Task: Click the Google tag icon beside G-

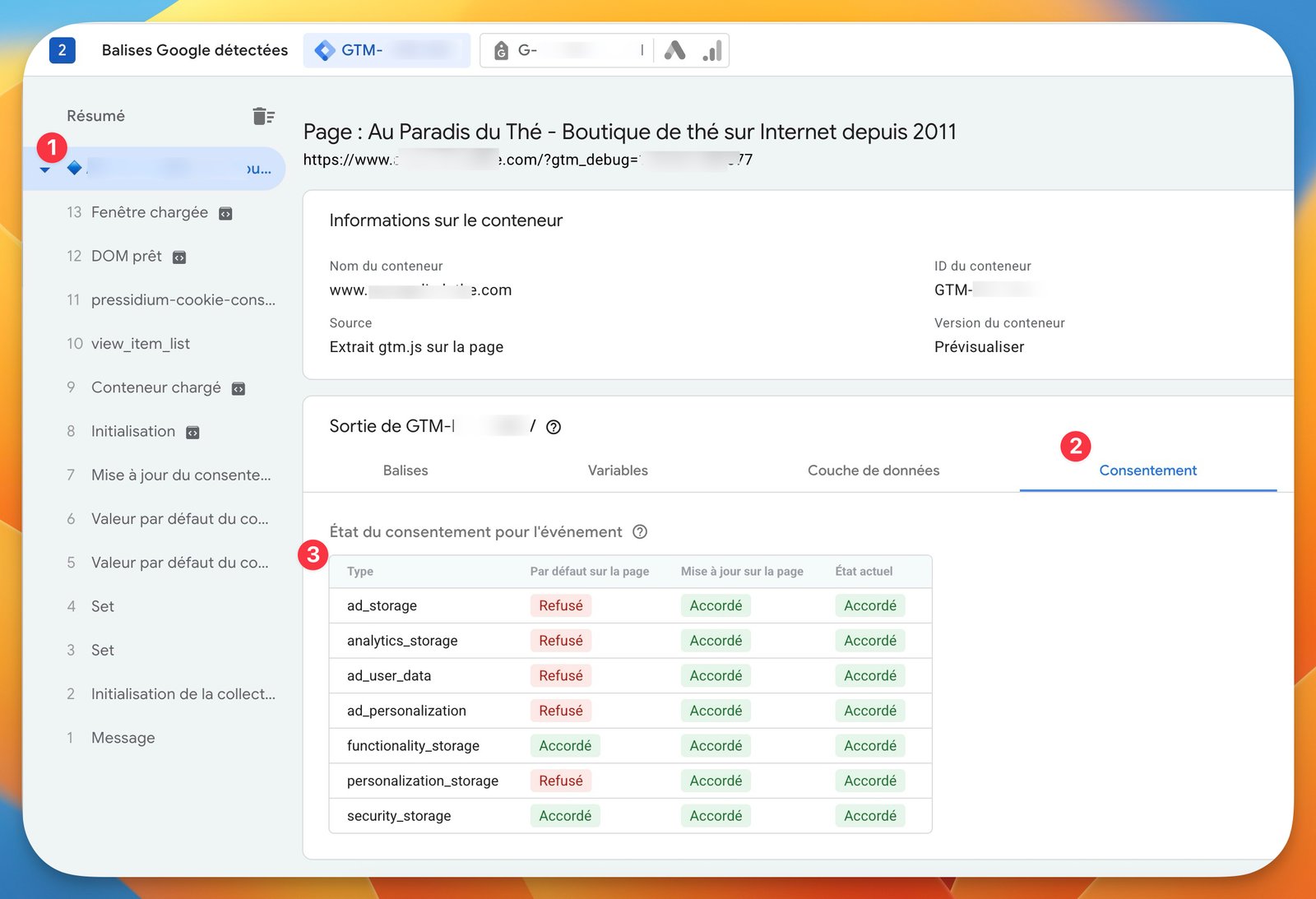Action: pyautogui.click(x=501, y=51)
